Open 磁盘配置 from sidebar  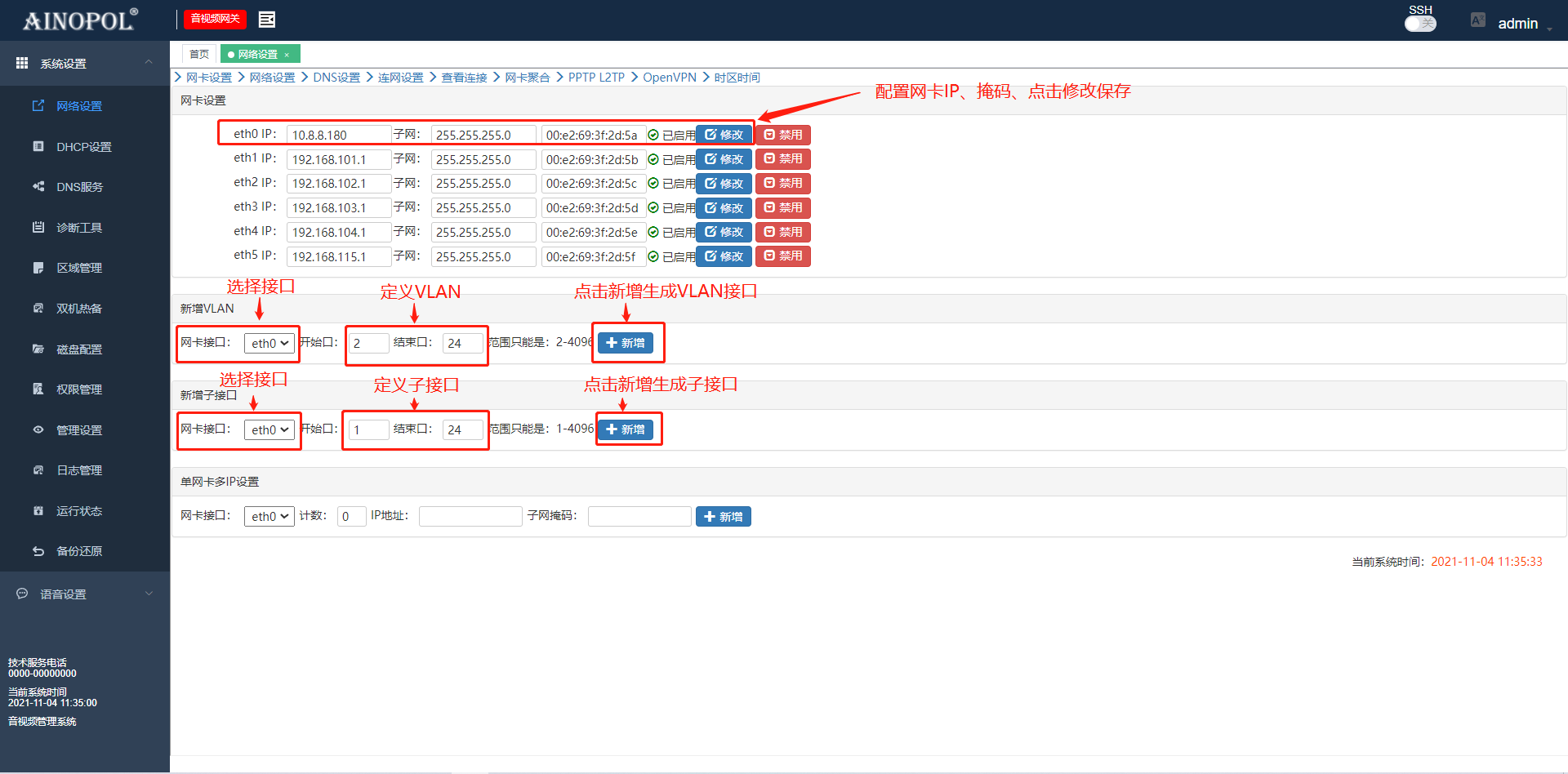(x=78, y=349)
